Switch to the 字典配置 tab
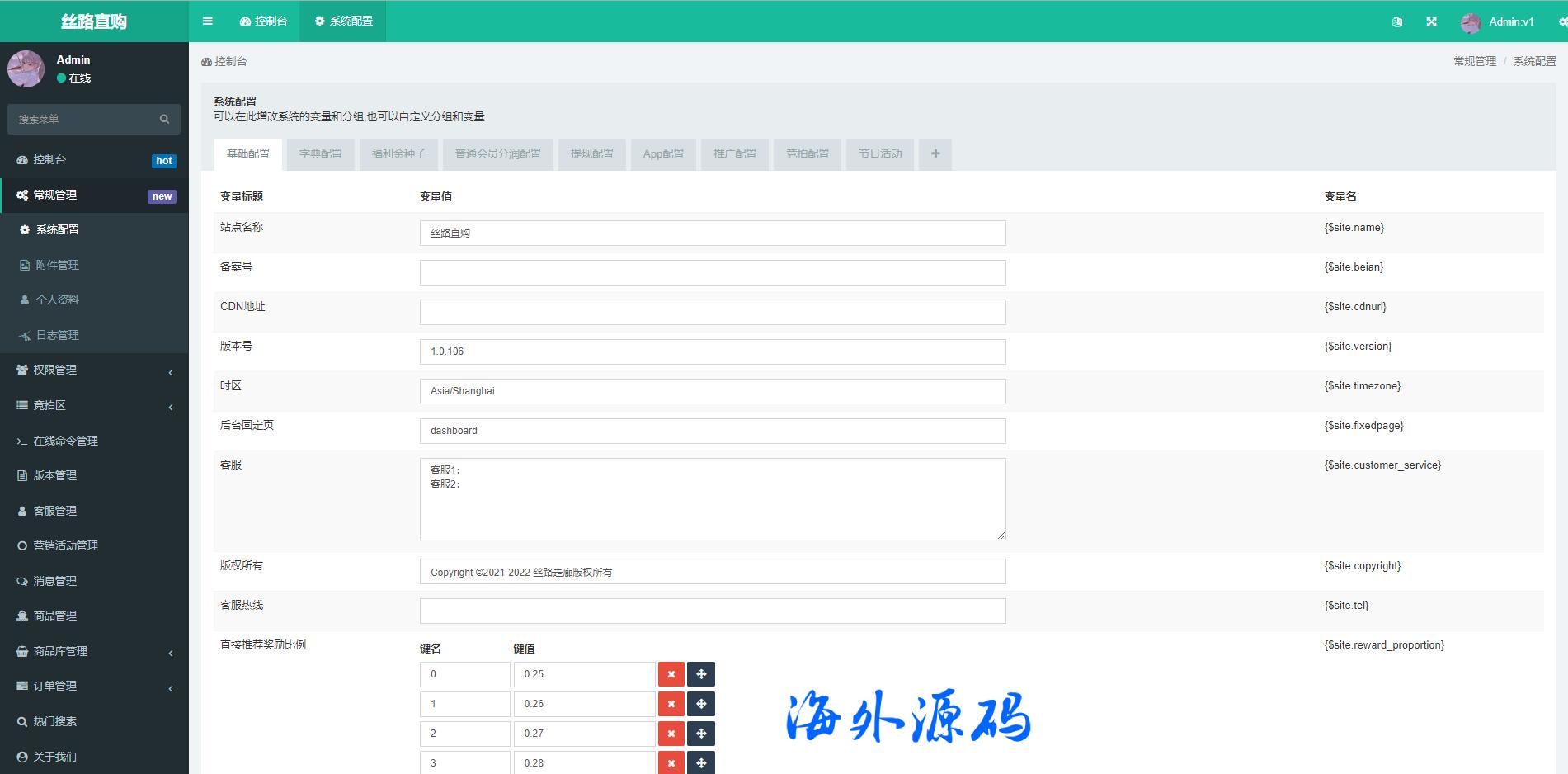Screen dimensions: 1568x774 point(320,154)
